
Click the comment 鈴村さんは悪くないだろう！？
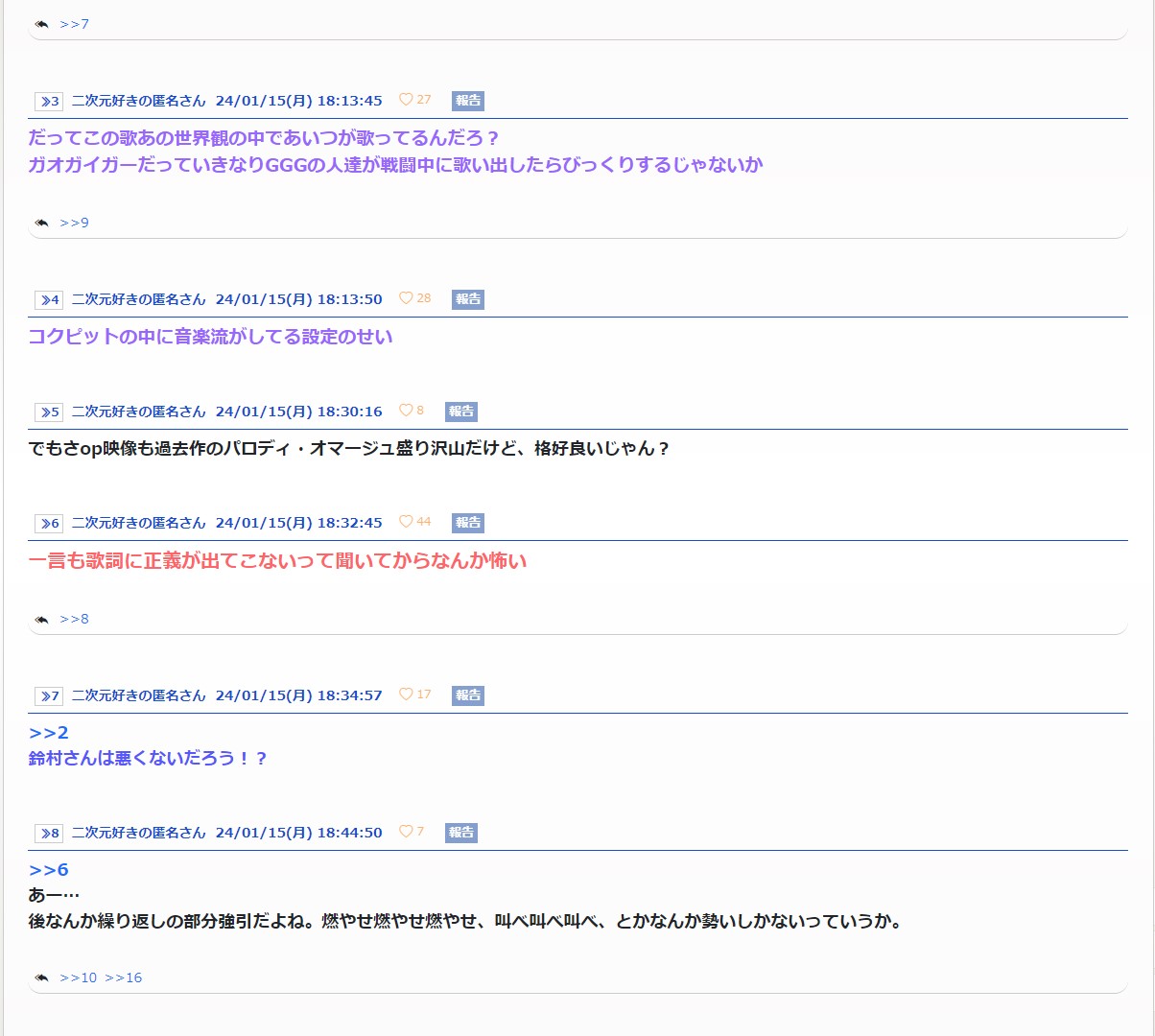148,759
